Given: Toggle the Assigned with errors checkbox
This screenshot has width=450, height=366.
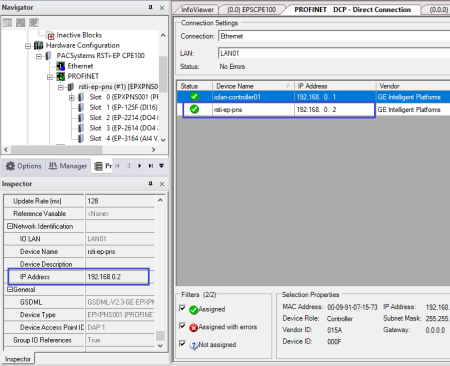Looking at the screenshot, I should 182,326.
